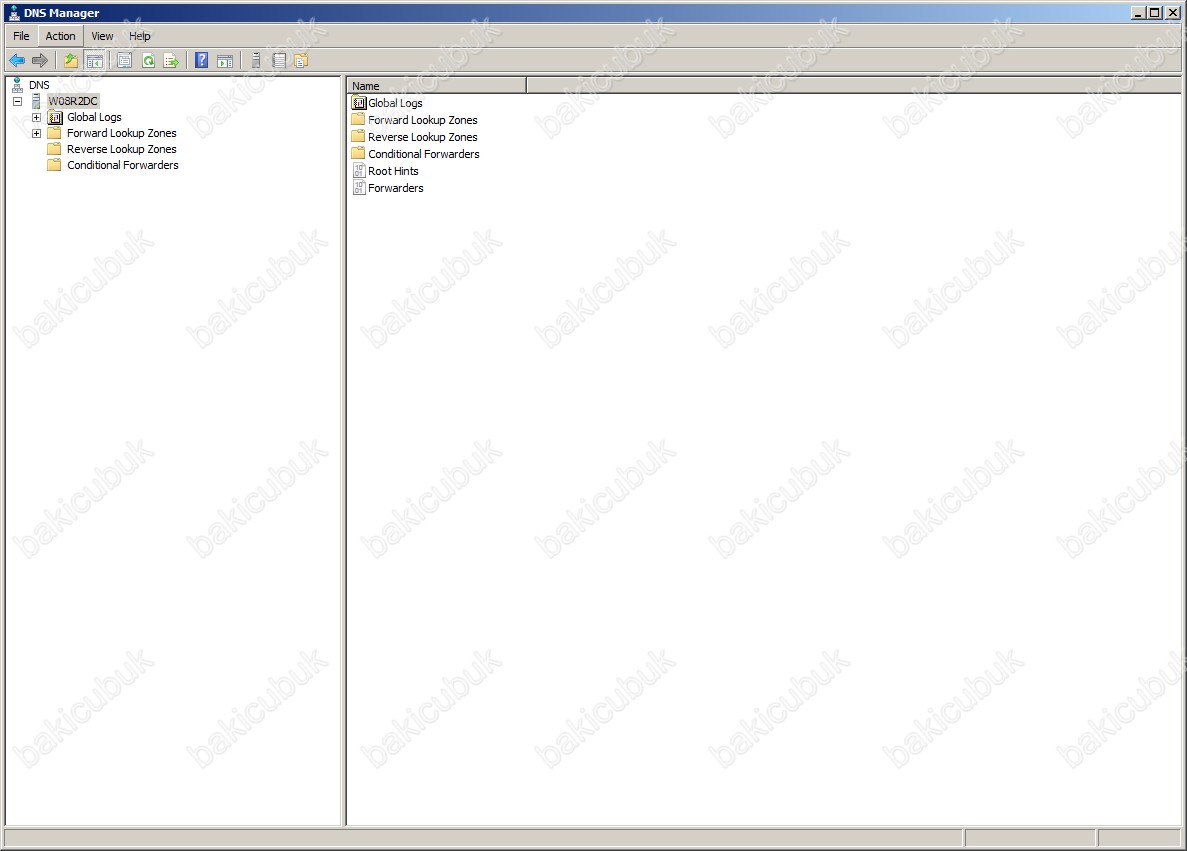Click the Global Logs icon in right pane
Viewport: 1187px width, 851px height.
point(359,103)
